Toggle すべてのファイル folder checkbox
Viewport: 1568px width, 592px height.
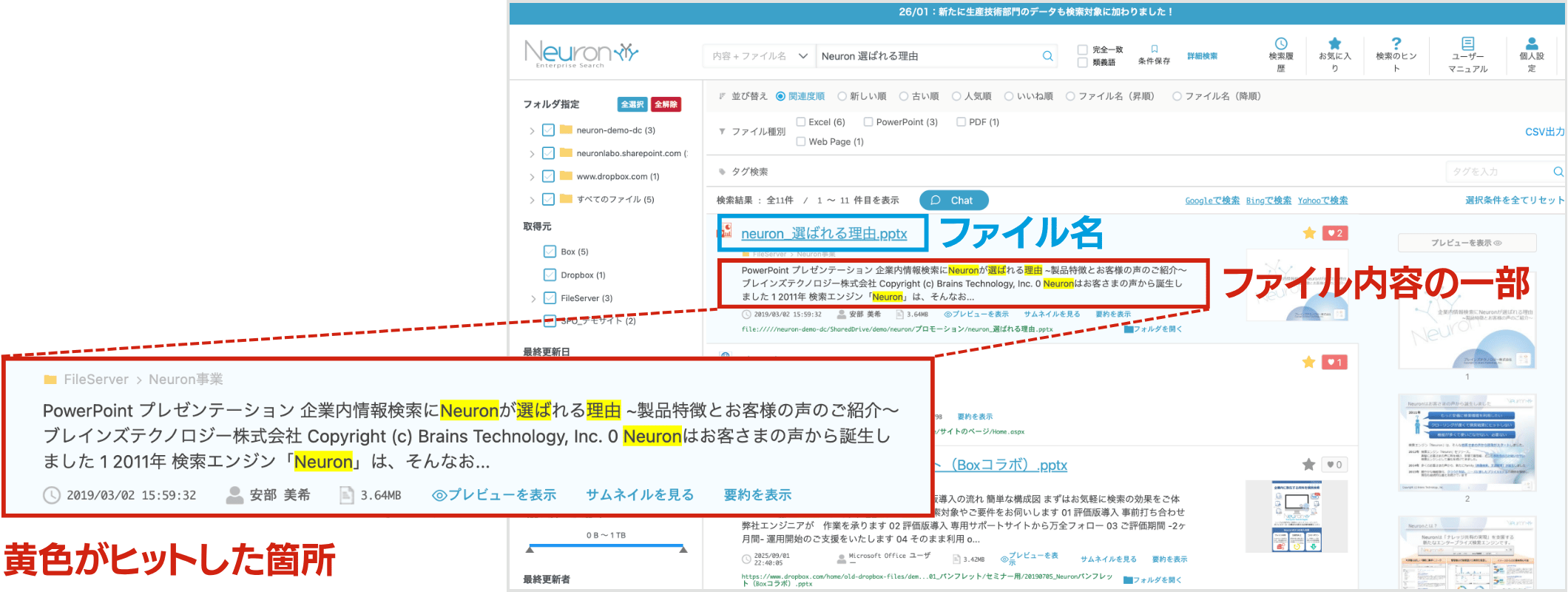(548, 199)
